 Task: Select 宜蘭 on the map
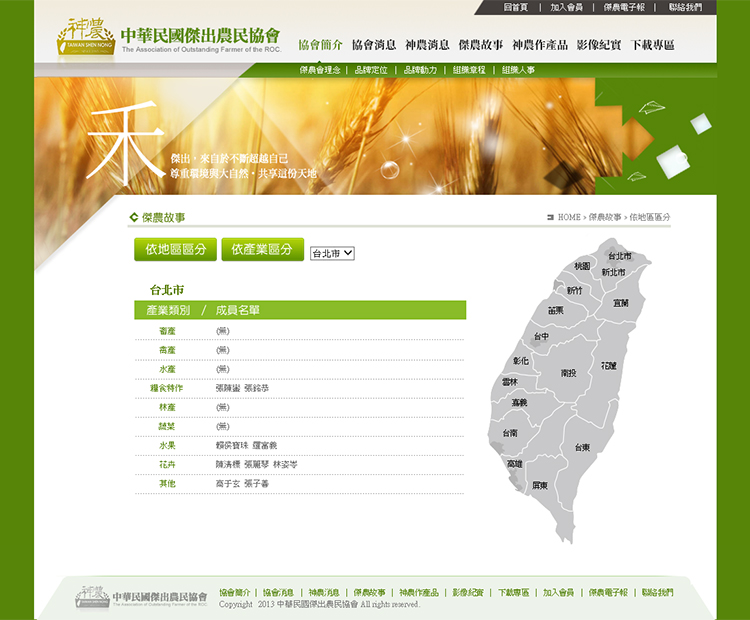621,302
